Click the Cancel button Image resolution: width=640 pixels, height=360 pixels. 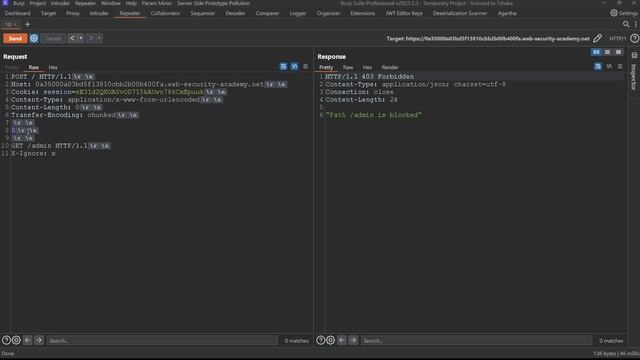coord(53,38)
